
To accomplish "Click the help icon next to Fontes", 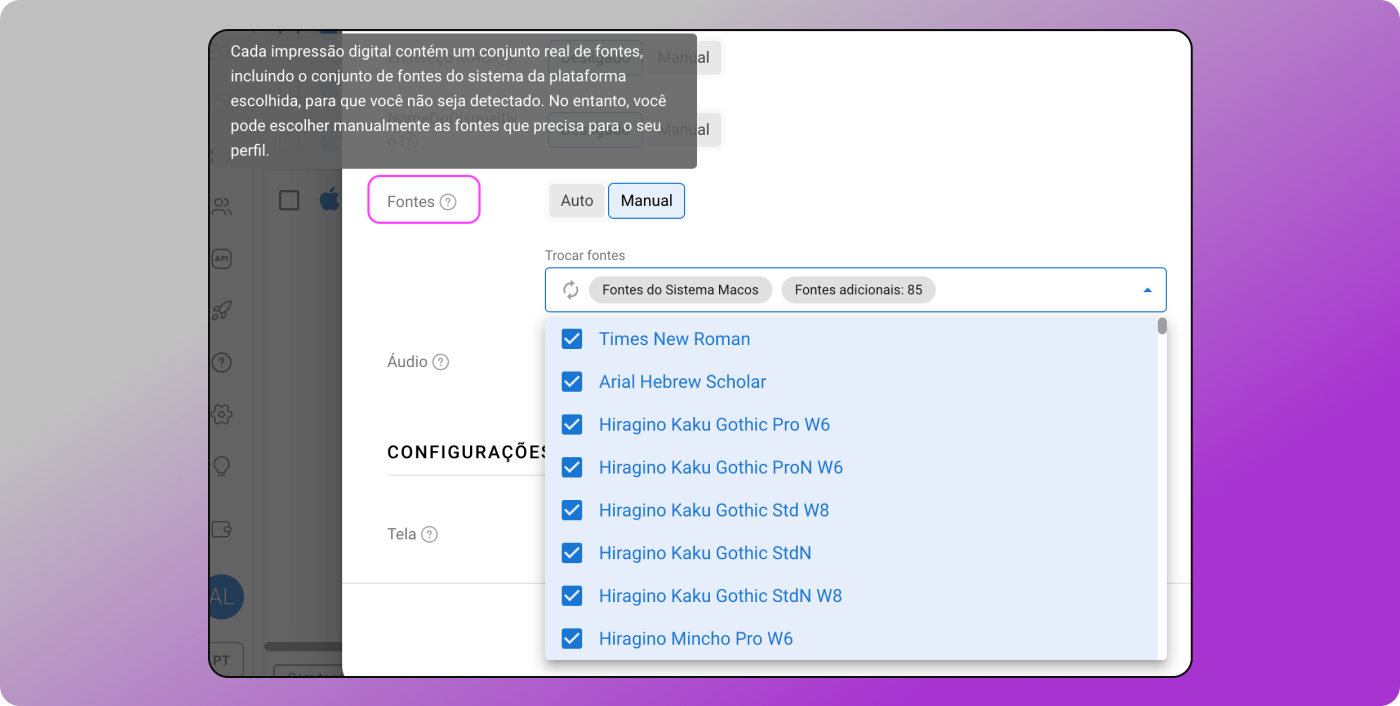I will click(x=448, y=202).
